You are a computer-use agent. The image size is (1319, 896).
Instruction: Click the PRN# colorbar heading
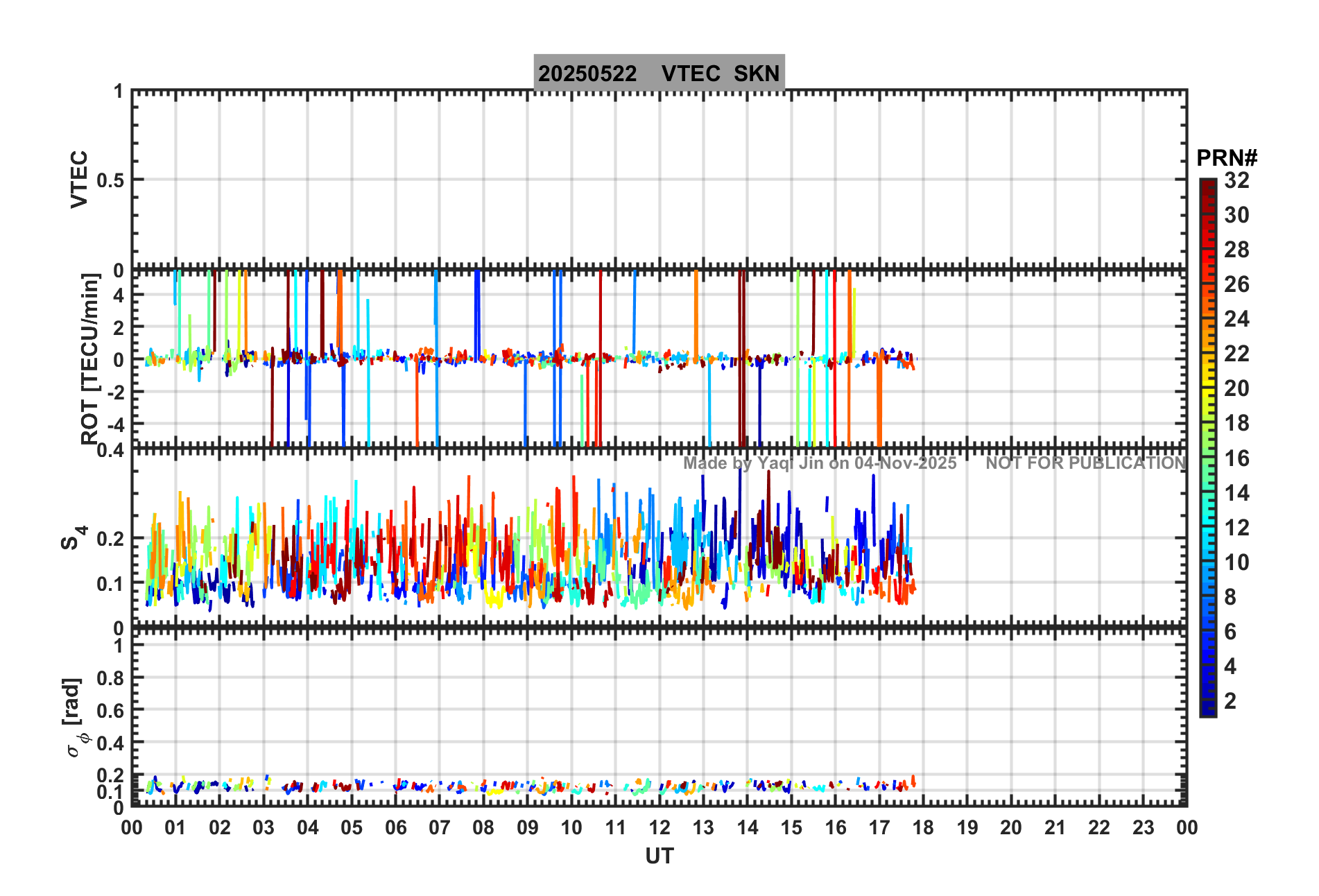coord(1226,158)
